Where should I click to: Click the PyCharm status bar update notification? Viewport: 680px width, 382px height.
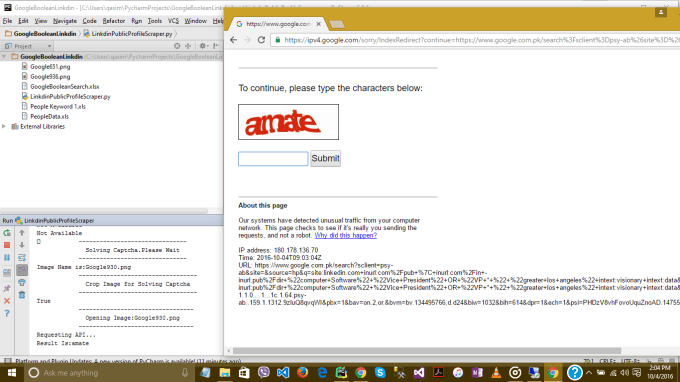tap(128, 361)
